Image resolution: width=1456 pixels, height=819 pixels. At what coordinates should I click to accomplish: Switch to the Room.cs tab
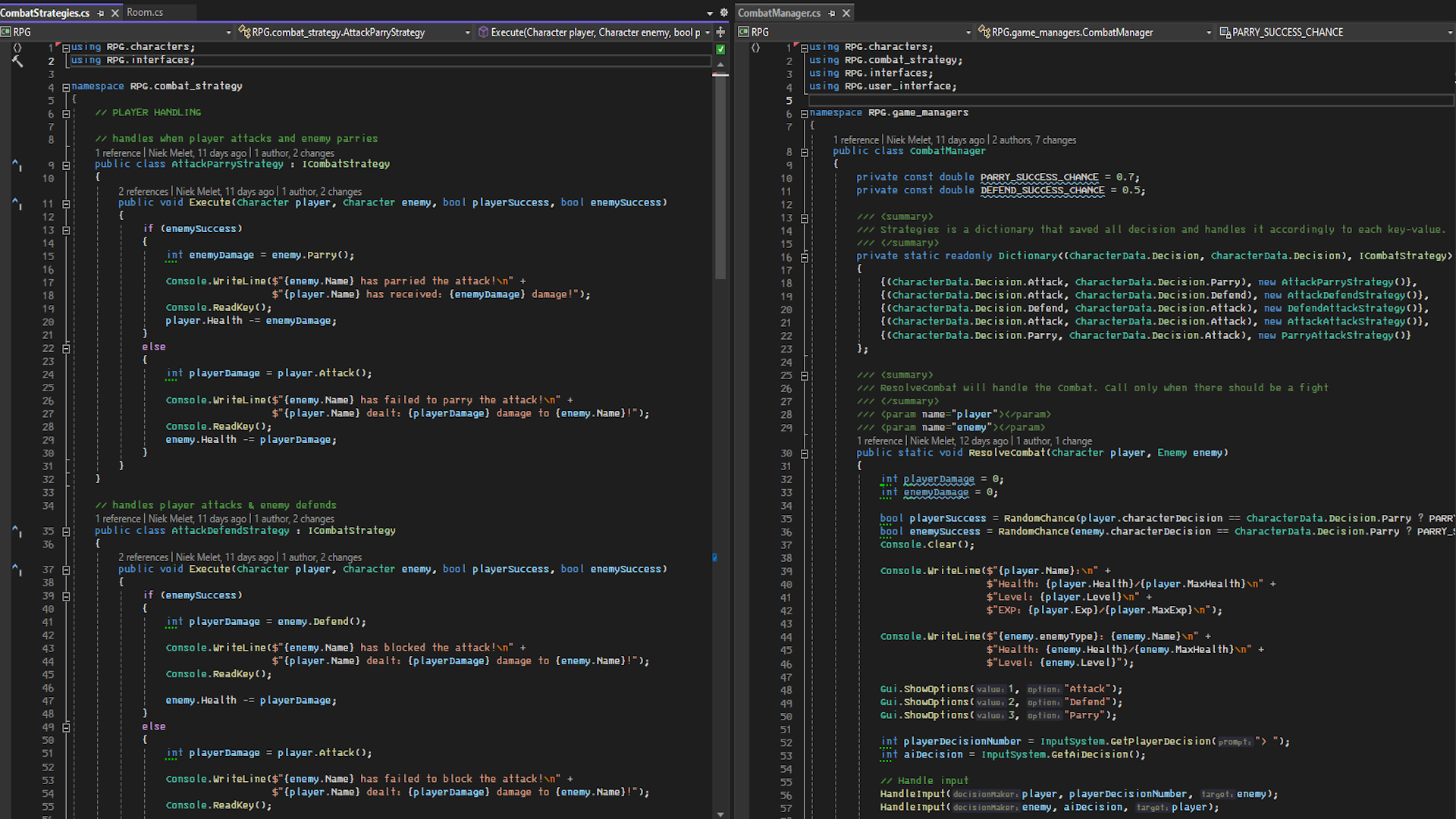point(145,12)
